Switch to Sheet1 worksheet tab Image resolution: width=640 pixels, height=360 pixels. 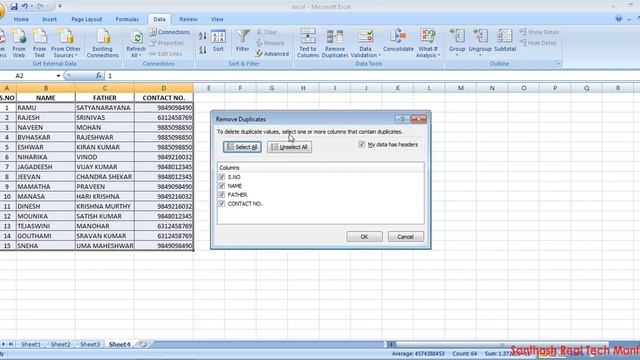click(31, 344)
